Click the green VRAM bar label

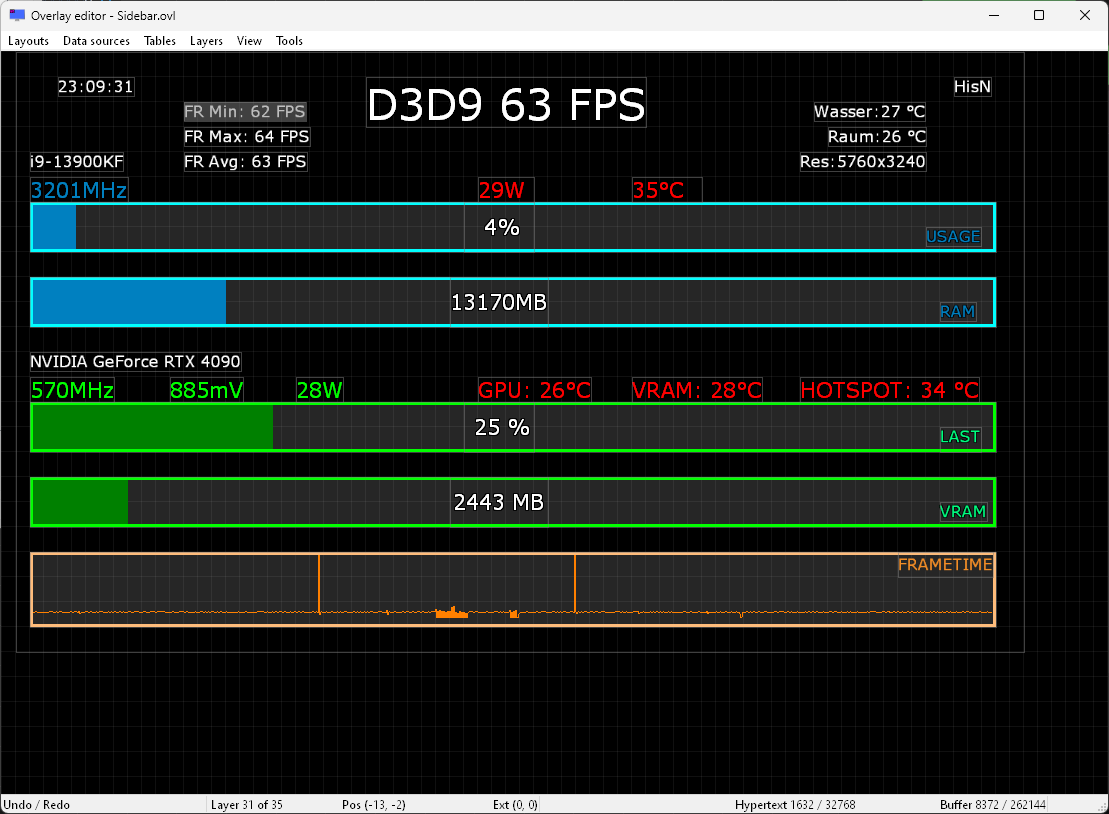[963, 512]
